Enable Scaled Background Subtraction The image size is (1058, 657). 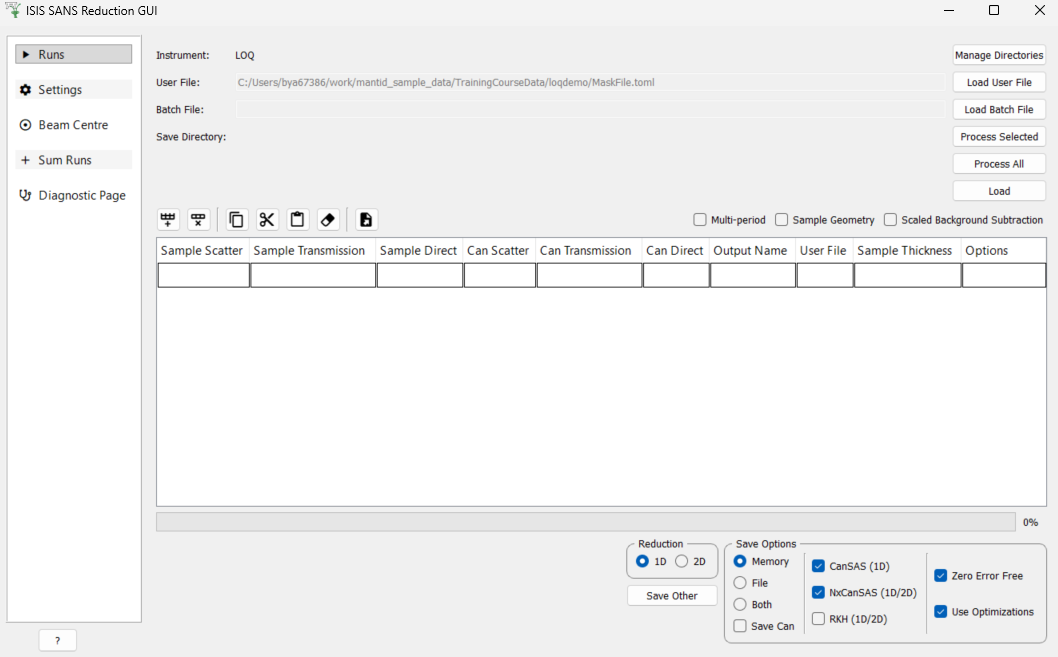[890, 220]
